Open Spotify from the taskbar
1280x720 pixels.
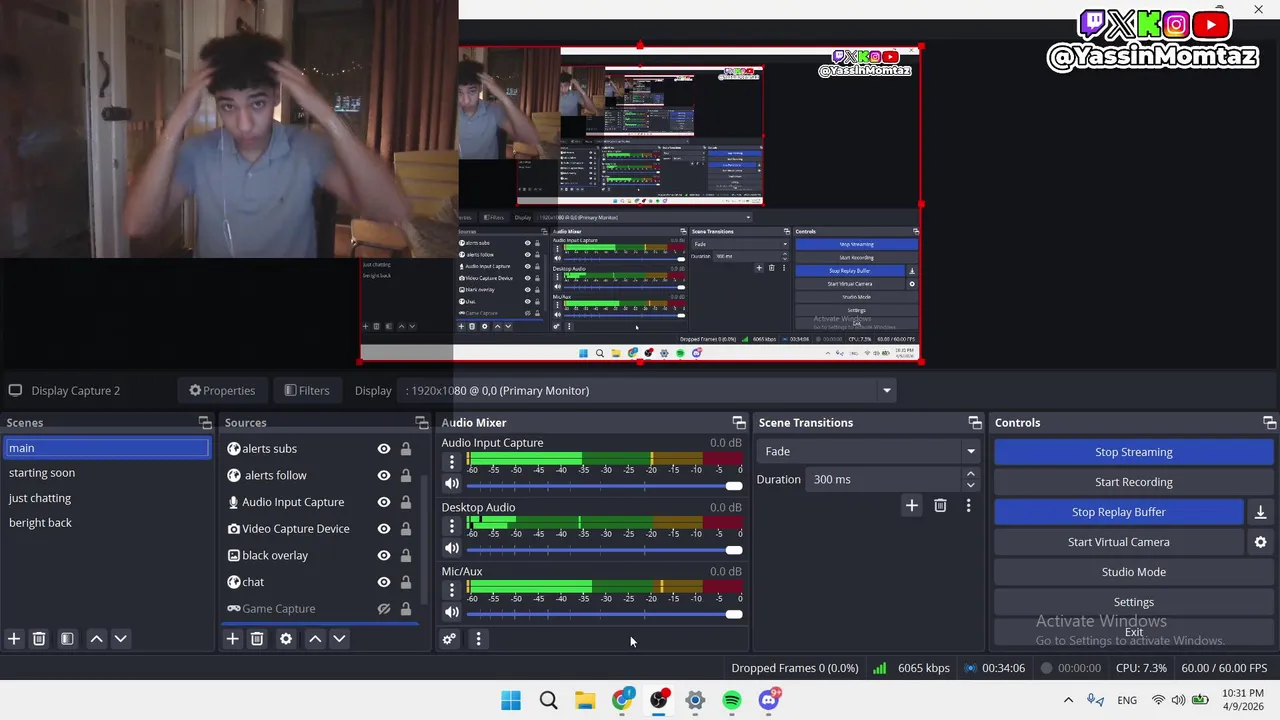(x=732, y=700)
